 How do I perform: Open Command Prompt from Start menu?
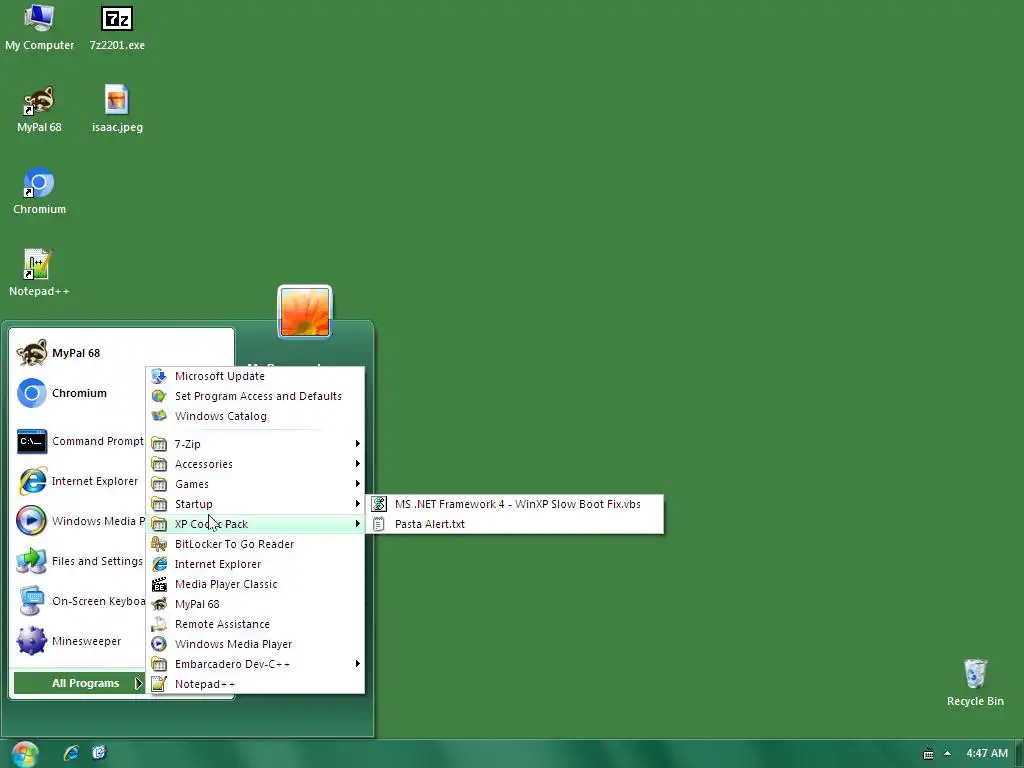pyautogui.click(x=80, y=441)
